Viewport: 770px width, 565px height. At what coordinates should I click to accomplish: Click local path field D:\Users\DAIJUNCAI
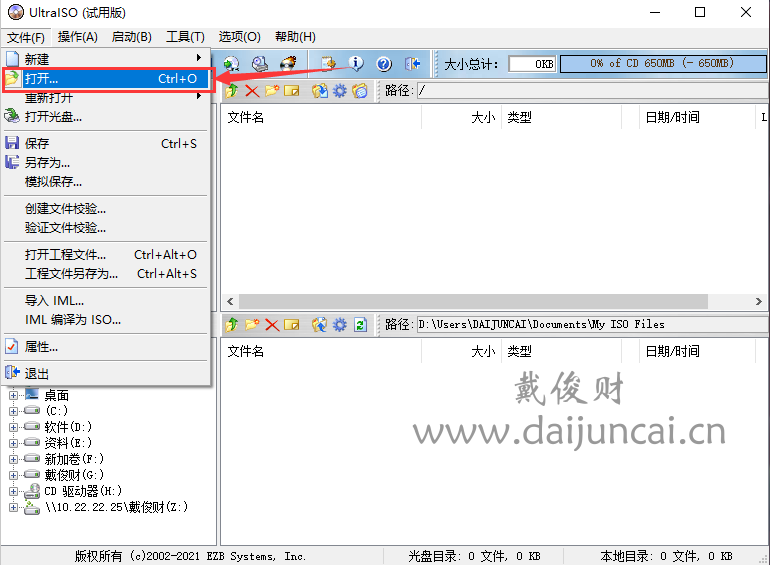[x=592, y=324]
